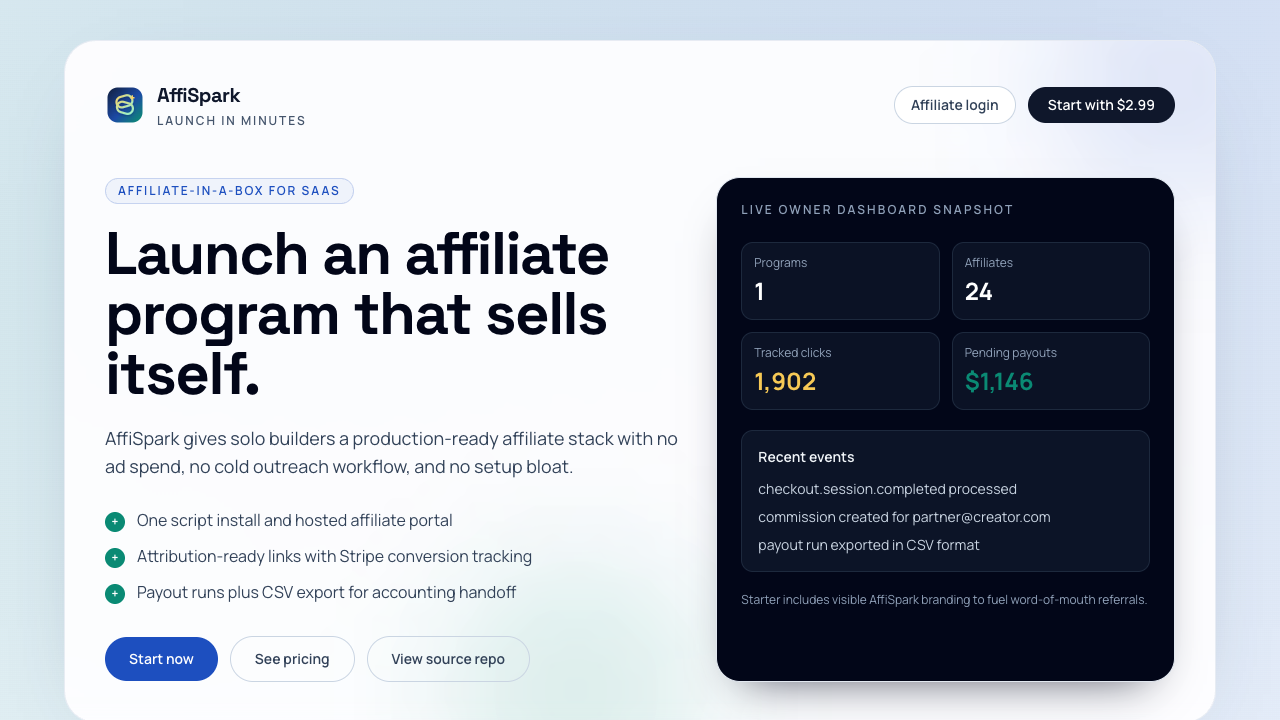Select the AFFILIATE-IN-A-BOX FOR SAAS badge
Screen dimensions: 1280x720
click(229, 190)
